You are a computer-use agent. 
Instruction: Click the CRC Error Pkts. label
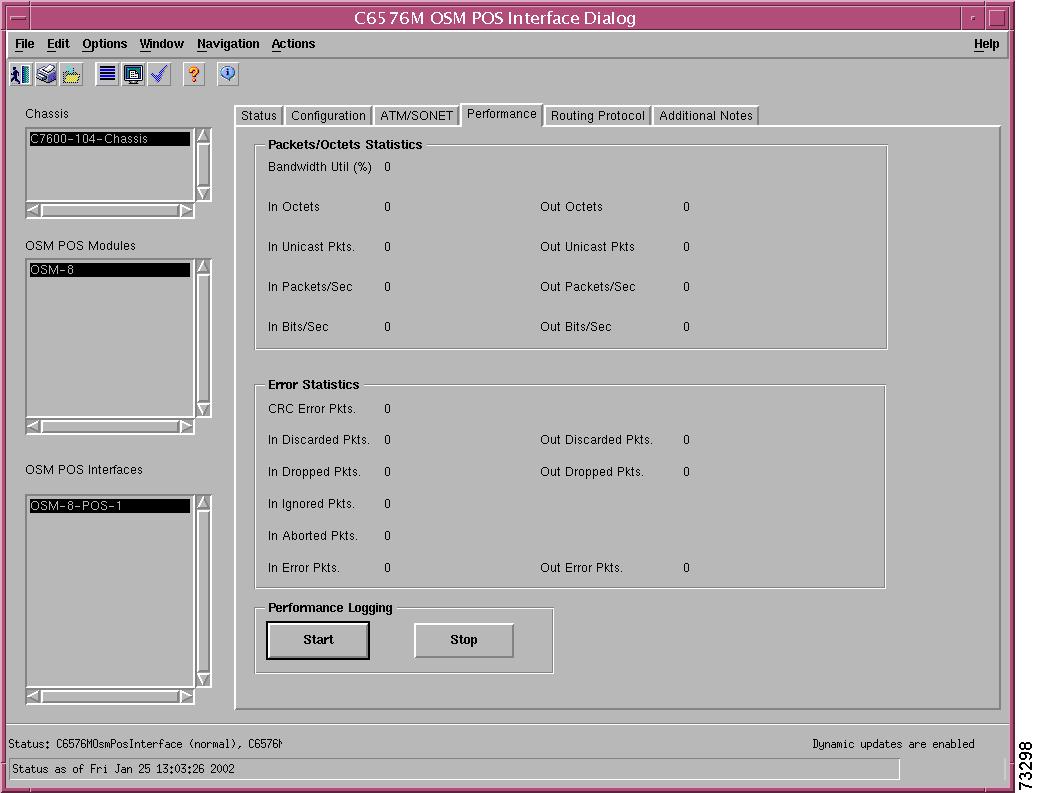click(312, 409)
